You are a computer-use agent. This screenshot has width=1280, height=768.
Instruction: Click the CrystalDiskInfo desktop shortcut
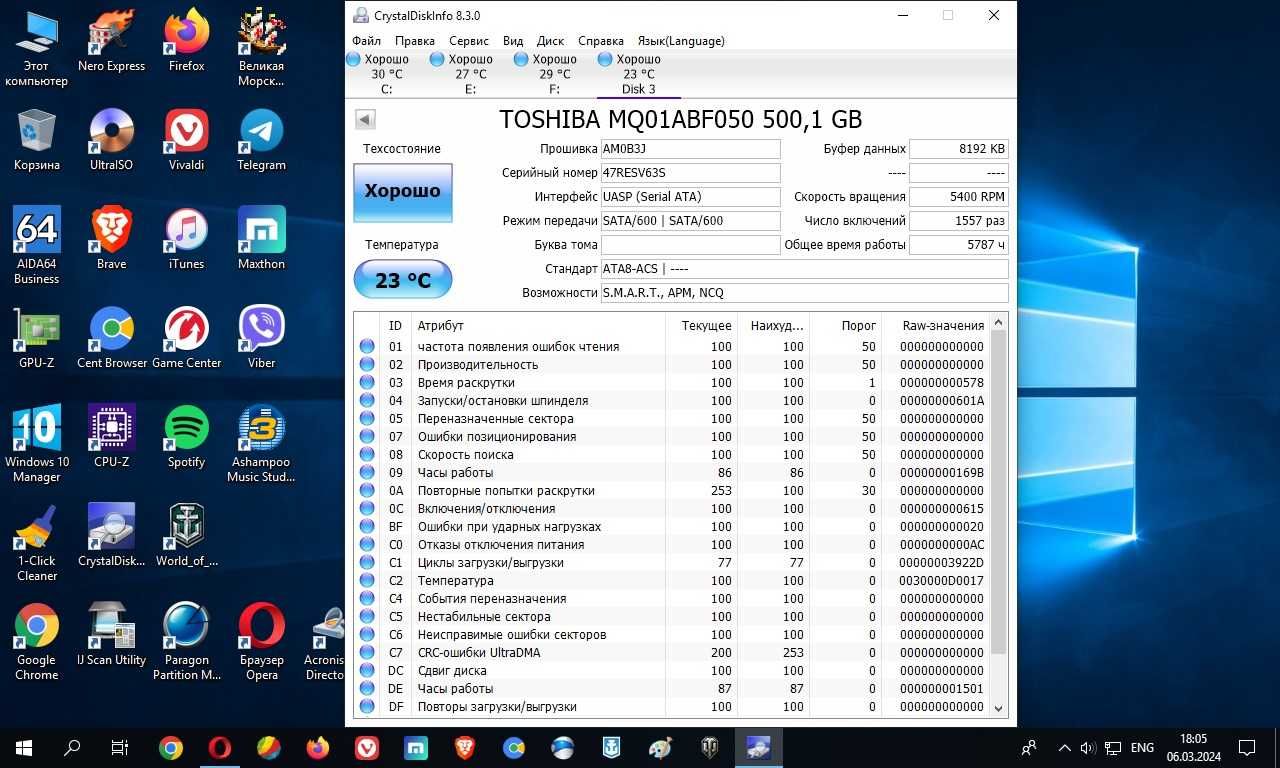point(112,535)
